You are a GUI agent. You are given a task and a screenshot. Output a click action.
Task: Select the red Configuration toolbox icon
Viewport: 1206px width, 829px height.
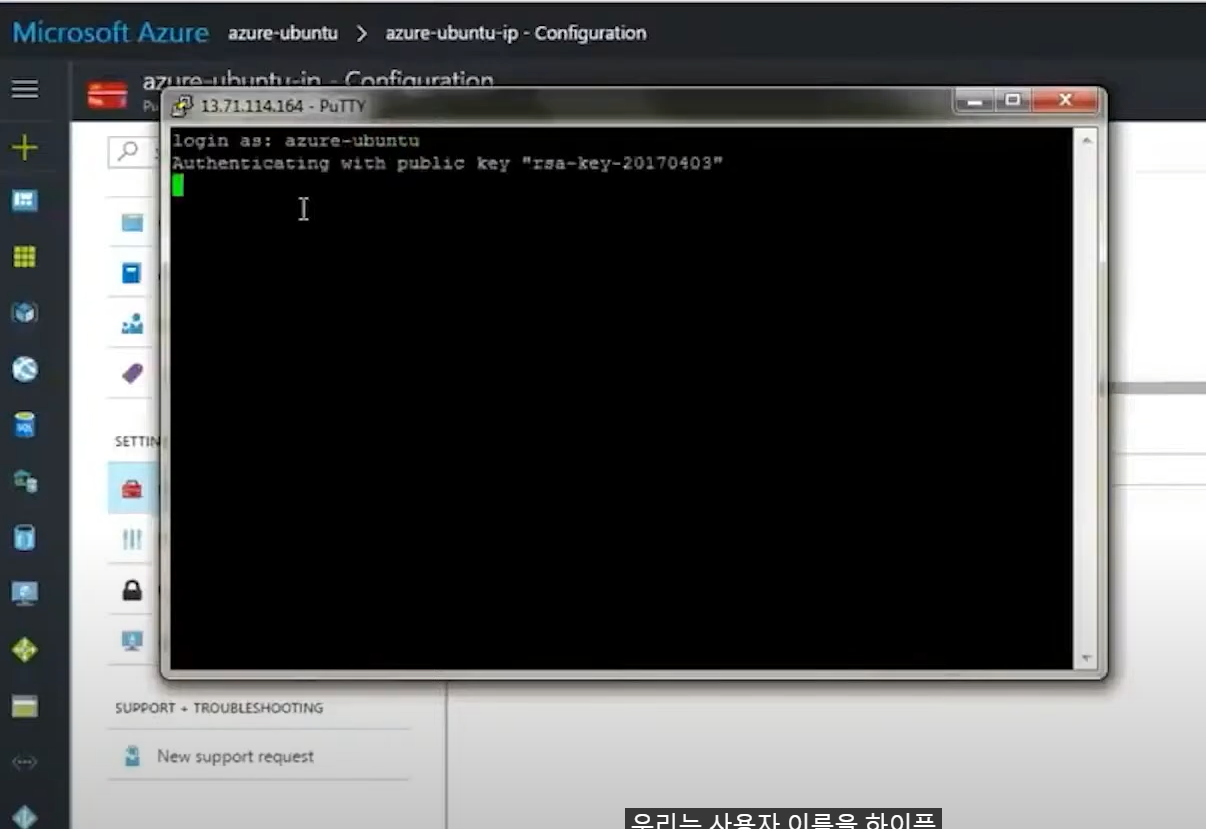tap(132, 489)
